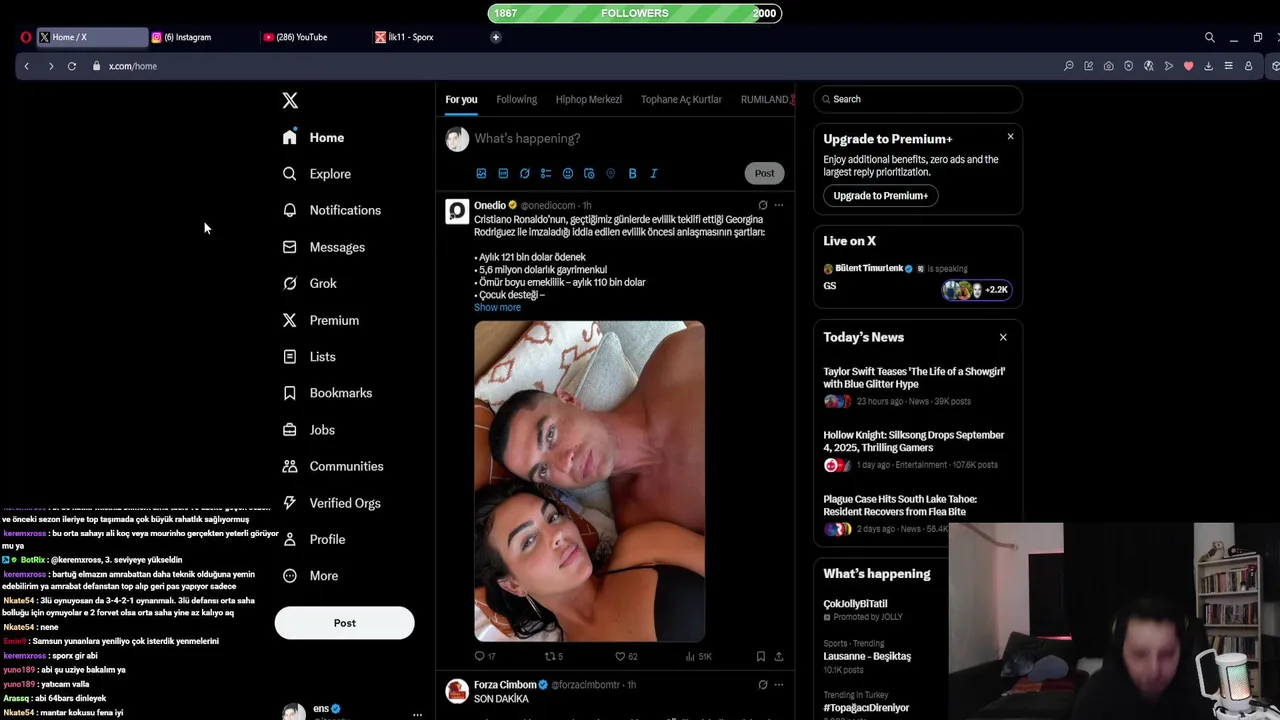This screenshot has width=1280, height=720.
Task: Insert emoji into new post
Action: pos(568,173)
